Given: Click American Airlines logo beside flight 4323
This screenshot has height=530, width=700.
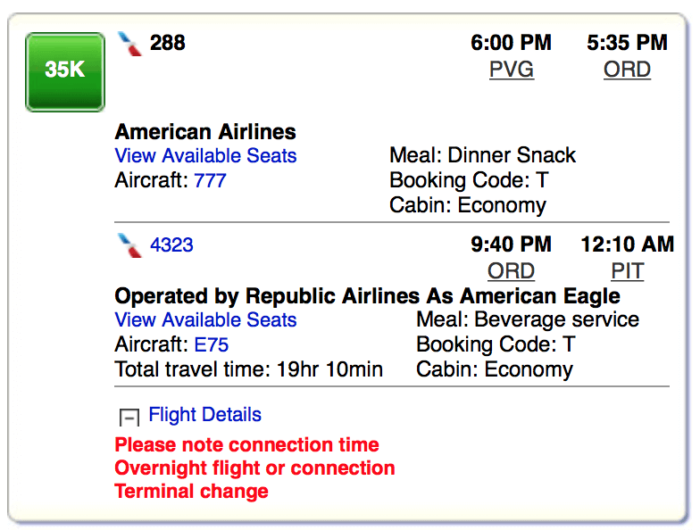Looking at the screenshot, I should 129,245.
